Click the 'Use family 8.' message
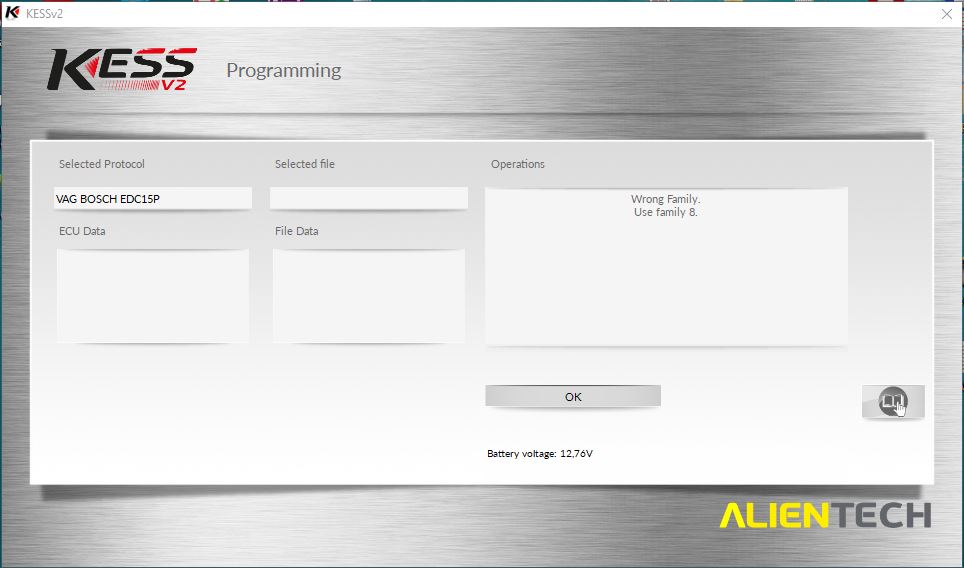Viewport: 964px width, 568px height. [666, 212]
